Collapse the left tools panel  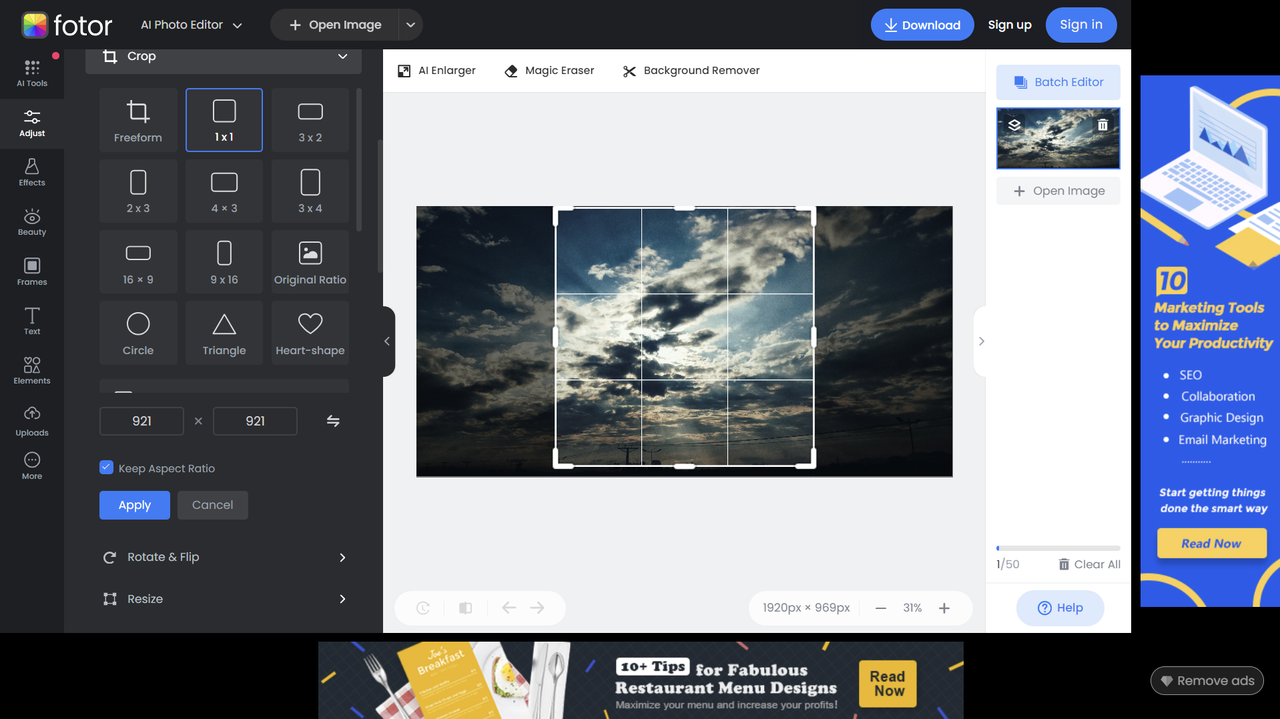click(388, 341)
